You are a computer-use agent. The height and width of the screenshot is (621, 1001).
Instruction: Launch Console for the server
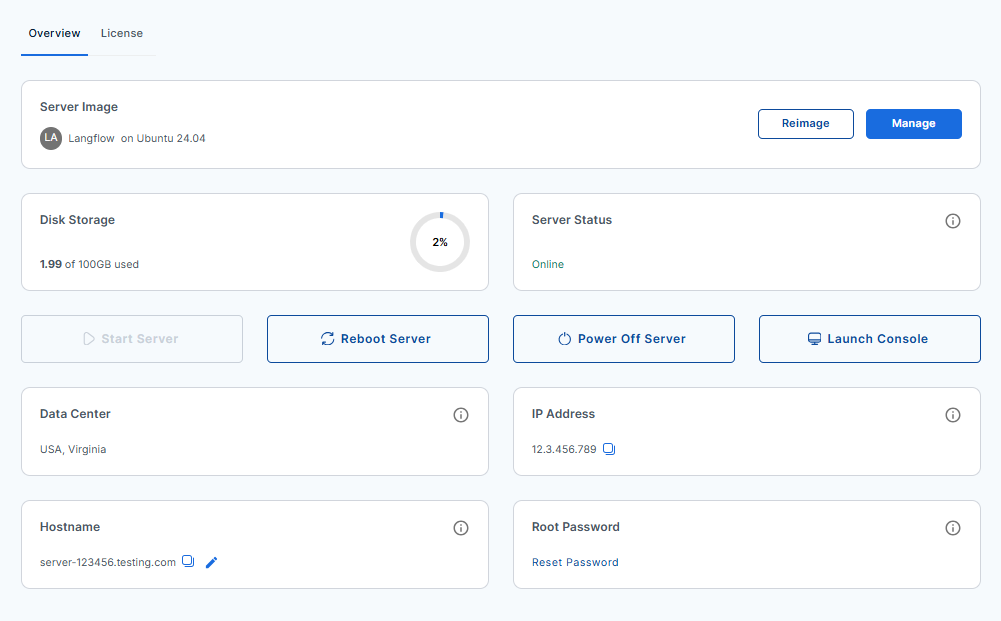tap(869, 339)
